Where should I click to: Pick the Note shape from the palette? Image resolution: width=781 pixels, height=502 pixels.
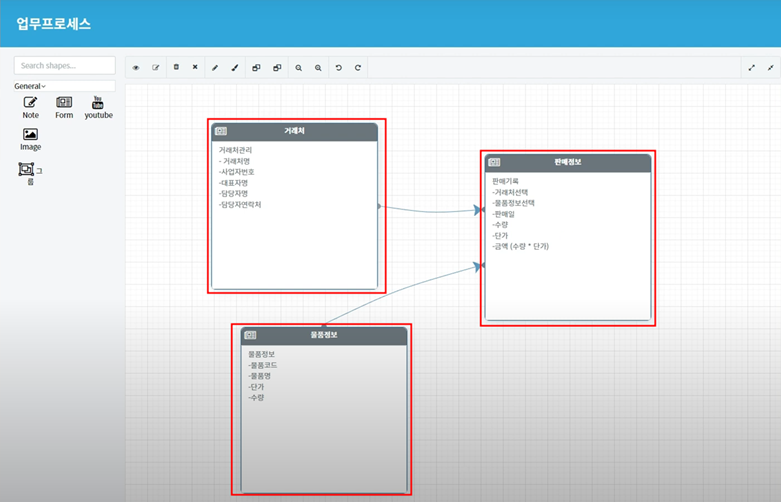click(30, 108)
